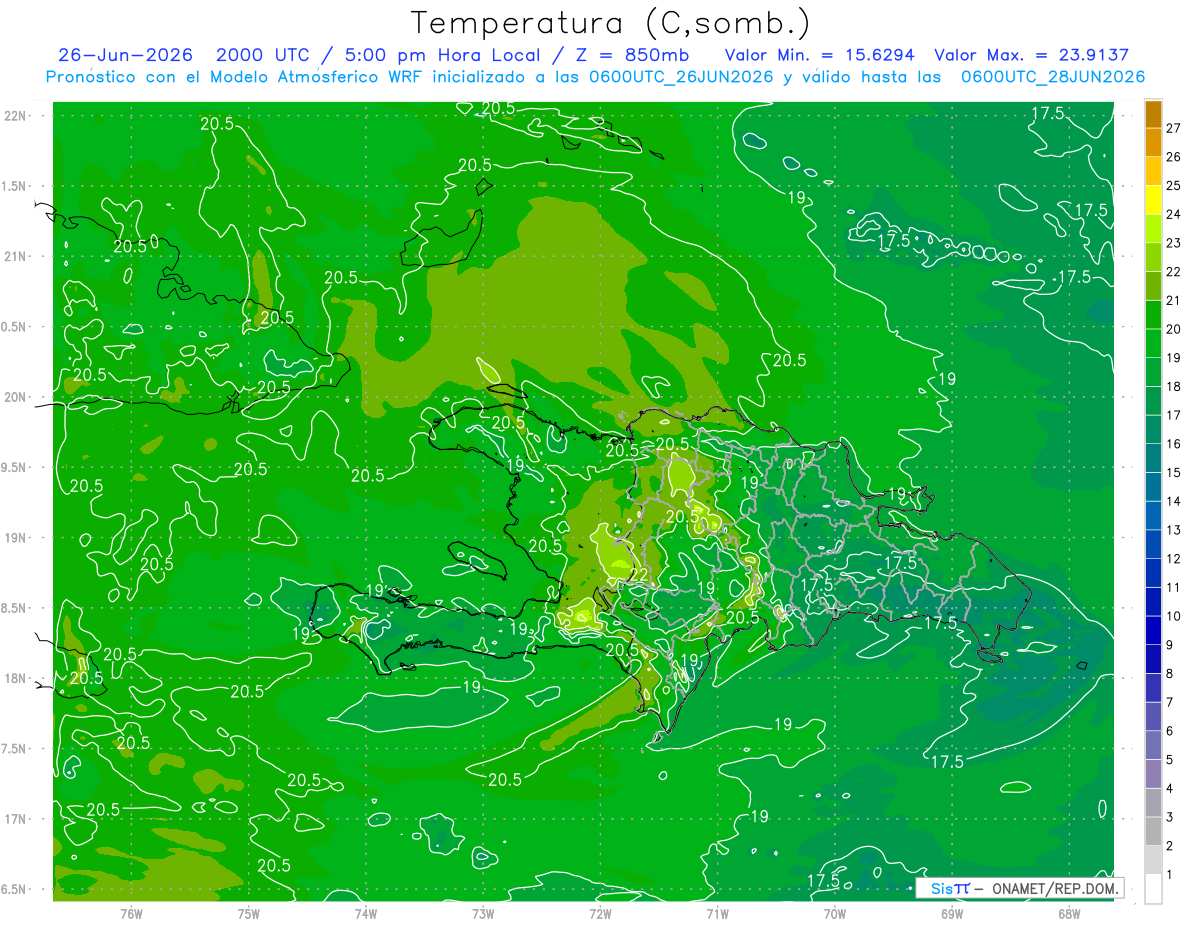Click the "22N" latitude axis label
Image resolution: width=1200 pixels, height=927 pixels.
[x=16, y=115]
